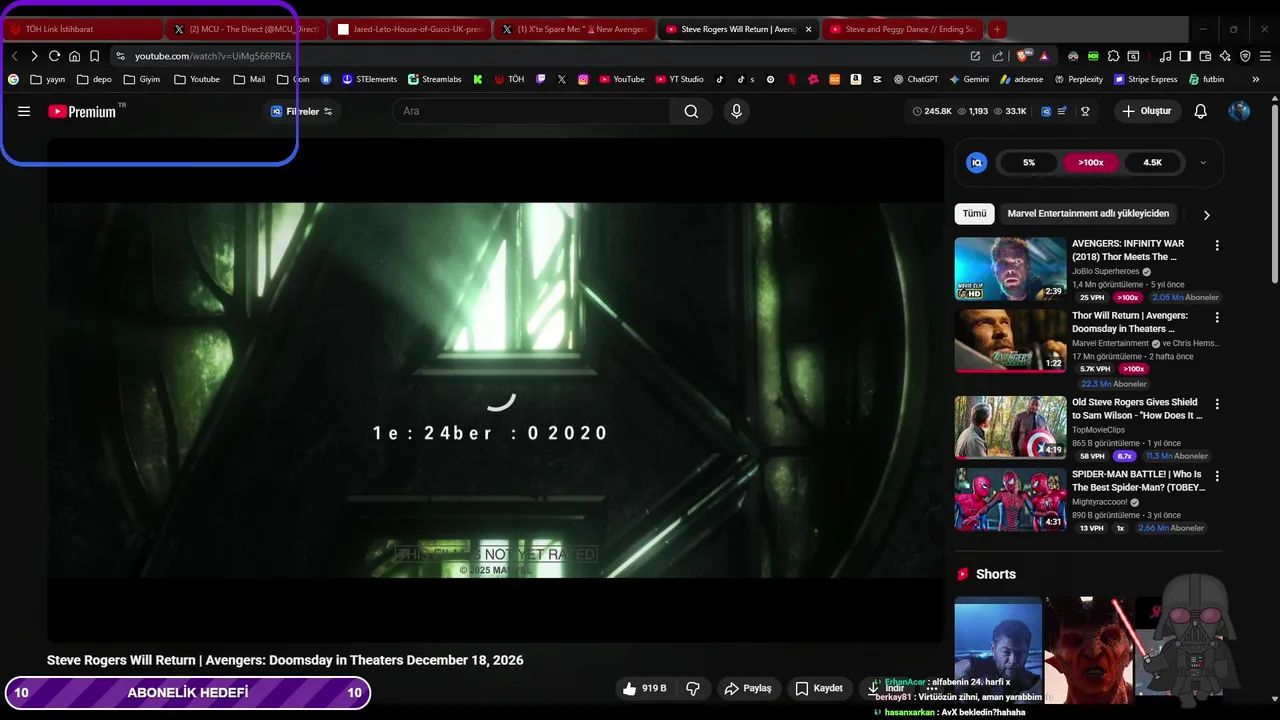The width and height of the screenshot is (1280, 720).
Task: Open YouTube notifications bell
Action: [1201, 111]
